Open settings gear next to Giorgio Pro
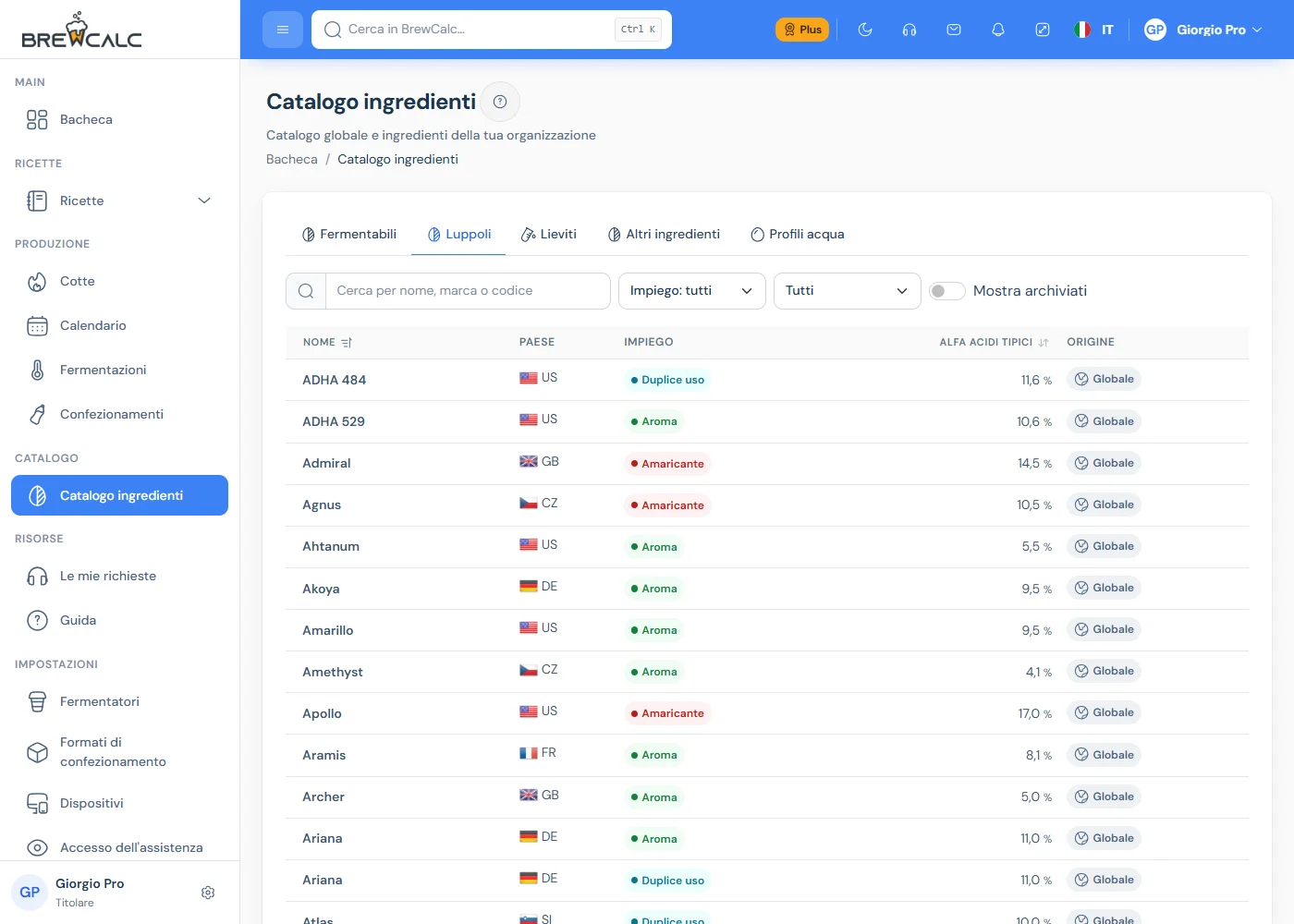This screenshot has width=1294, height=924. tap(208, 893)
